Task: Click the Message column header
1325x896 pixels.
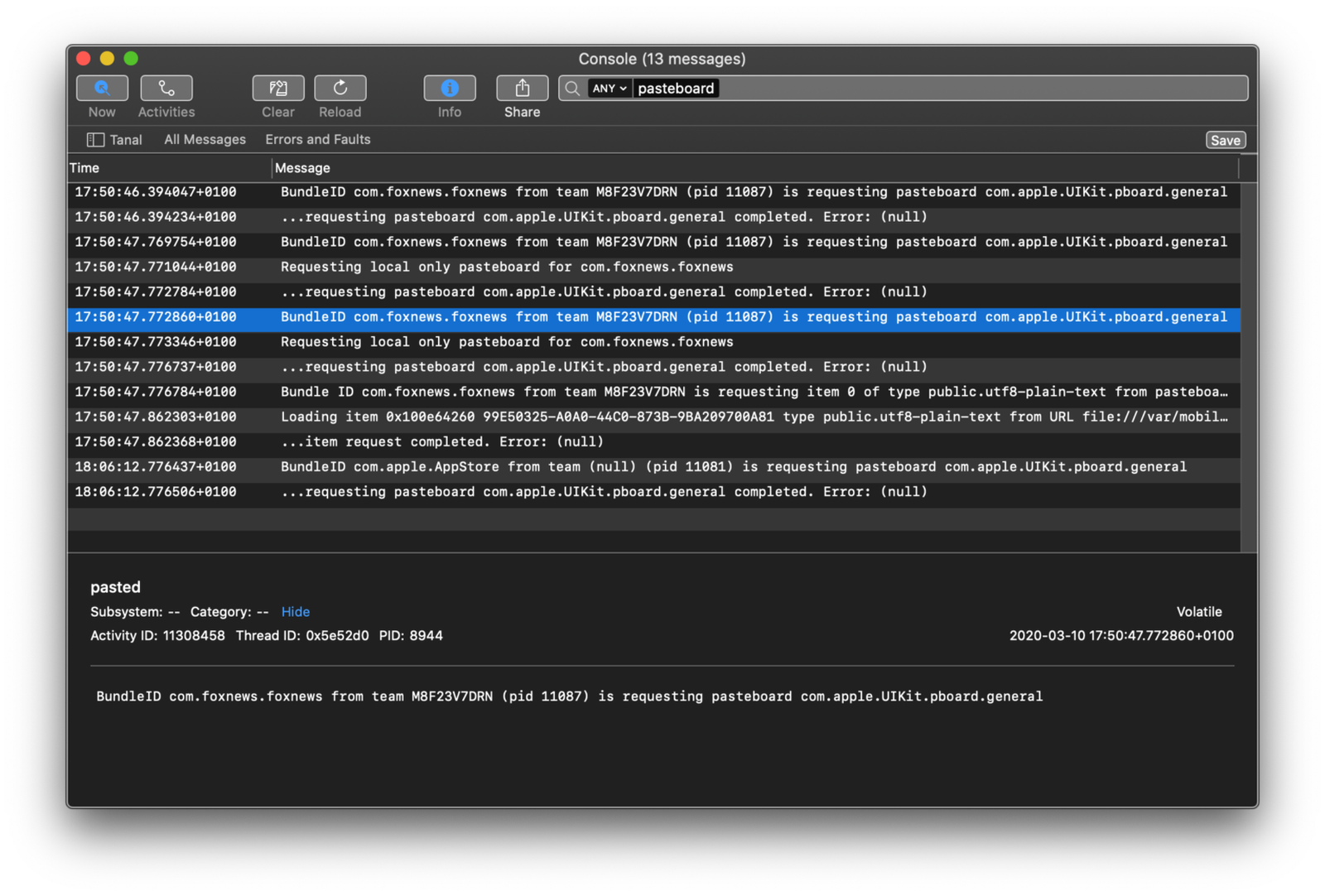Action: (x=302, y=167)
